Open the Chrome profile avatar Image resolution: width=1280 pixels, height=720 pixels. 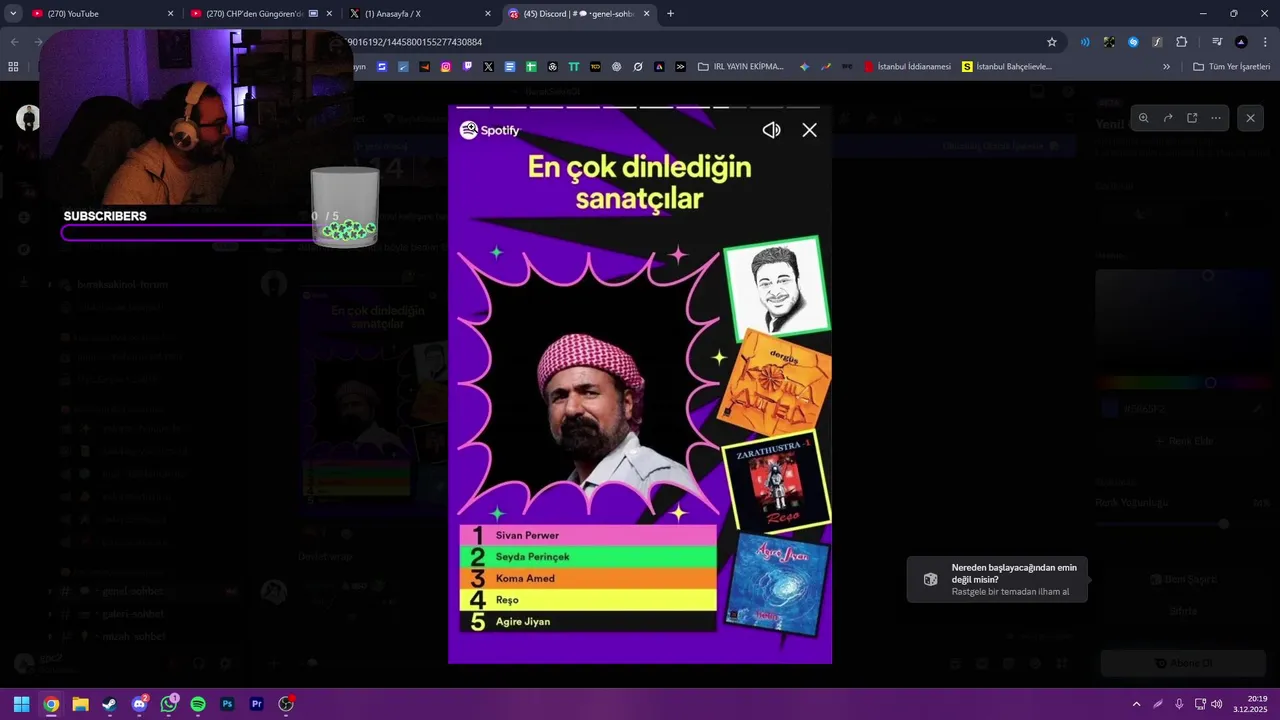click(x=1241, y=42)
